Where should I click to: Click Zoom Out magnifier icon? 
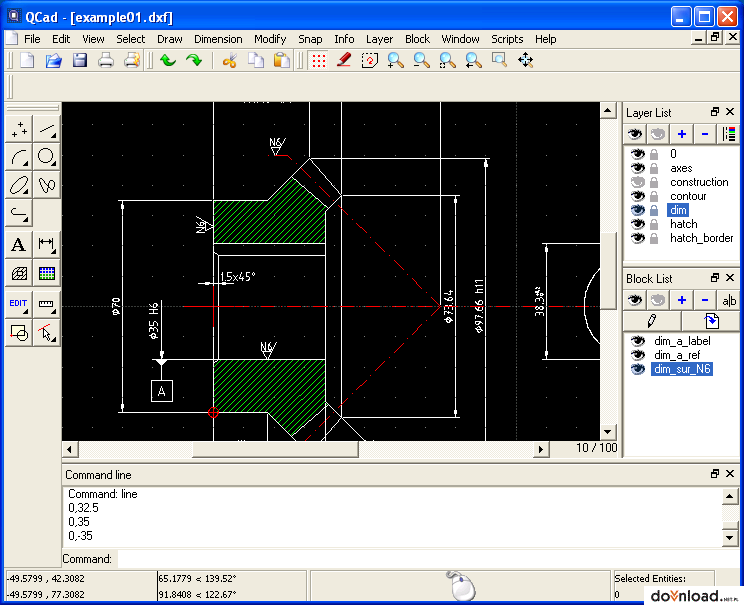pyautogui.click(x=421, y=60)
